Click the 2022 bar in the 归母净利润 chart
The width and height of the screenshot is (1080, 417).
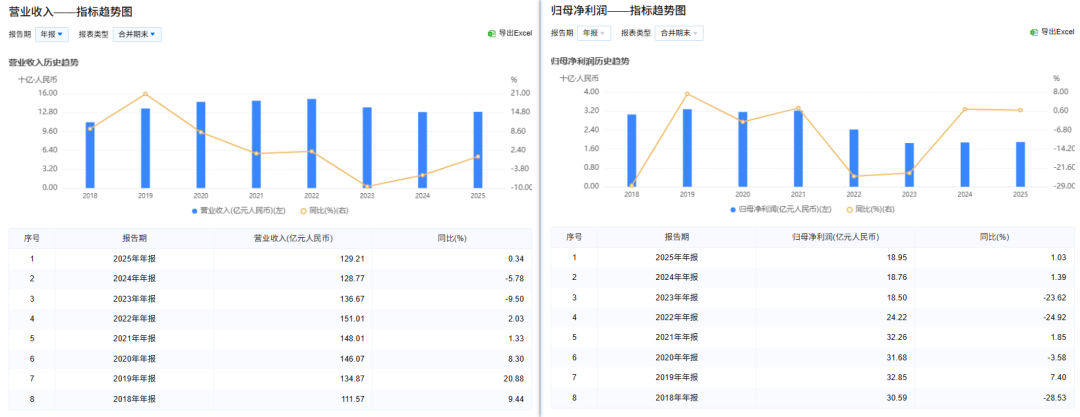(853, 158)
